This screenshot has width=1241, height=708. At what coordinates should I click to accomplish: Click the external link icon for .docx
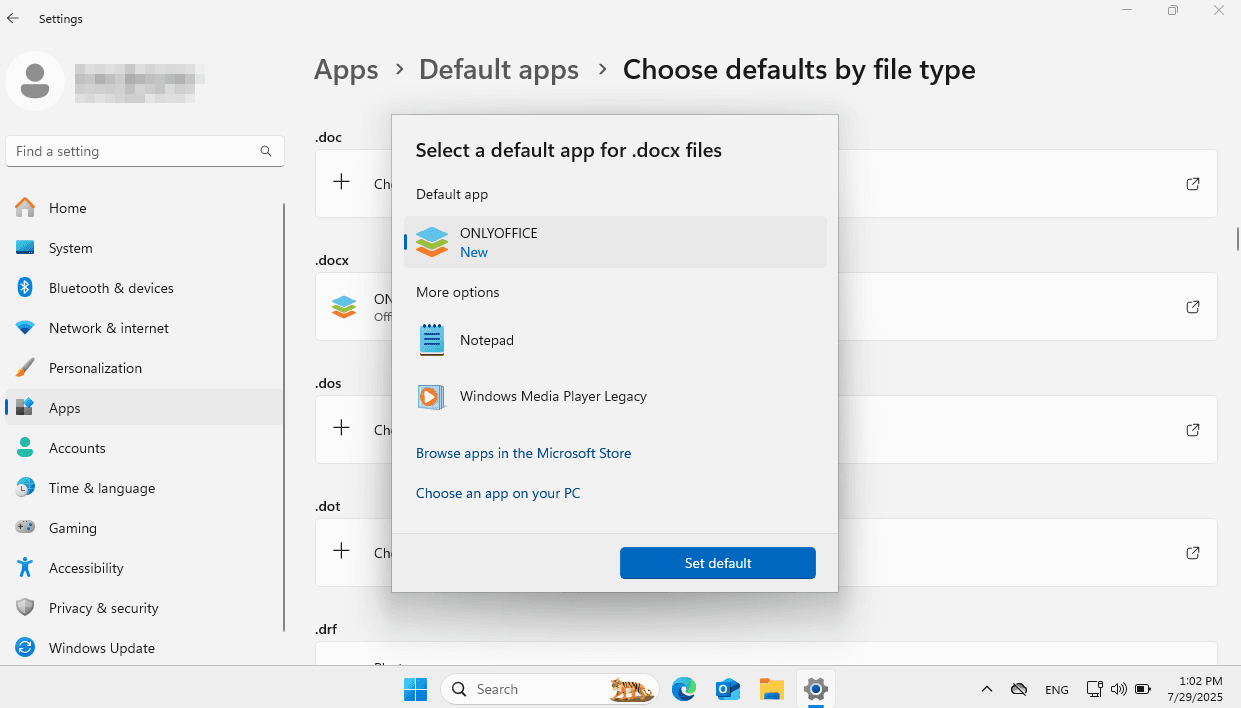[1192, 307]
